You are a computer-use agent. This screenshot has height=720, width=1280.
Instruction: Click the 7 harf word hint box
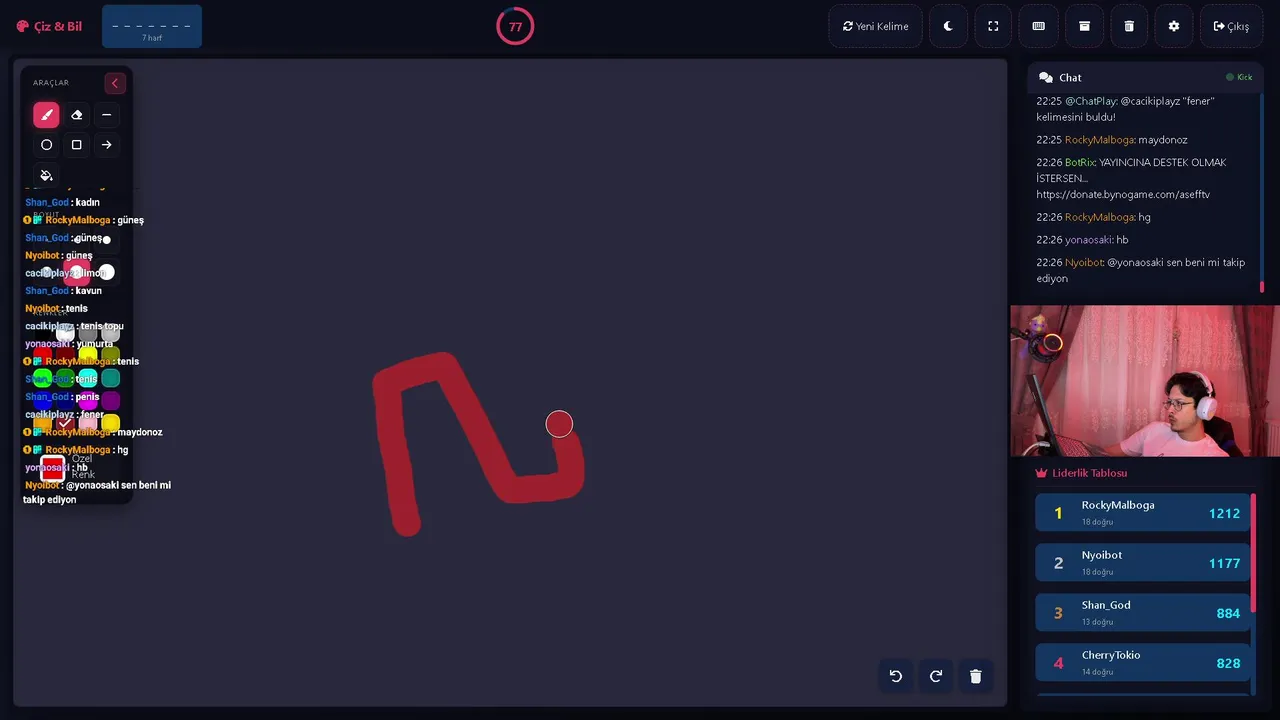coord(152,26)
